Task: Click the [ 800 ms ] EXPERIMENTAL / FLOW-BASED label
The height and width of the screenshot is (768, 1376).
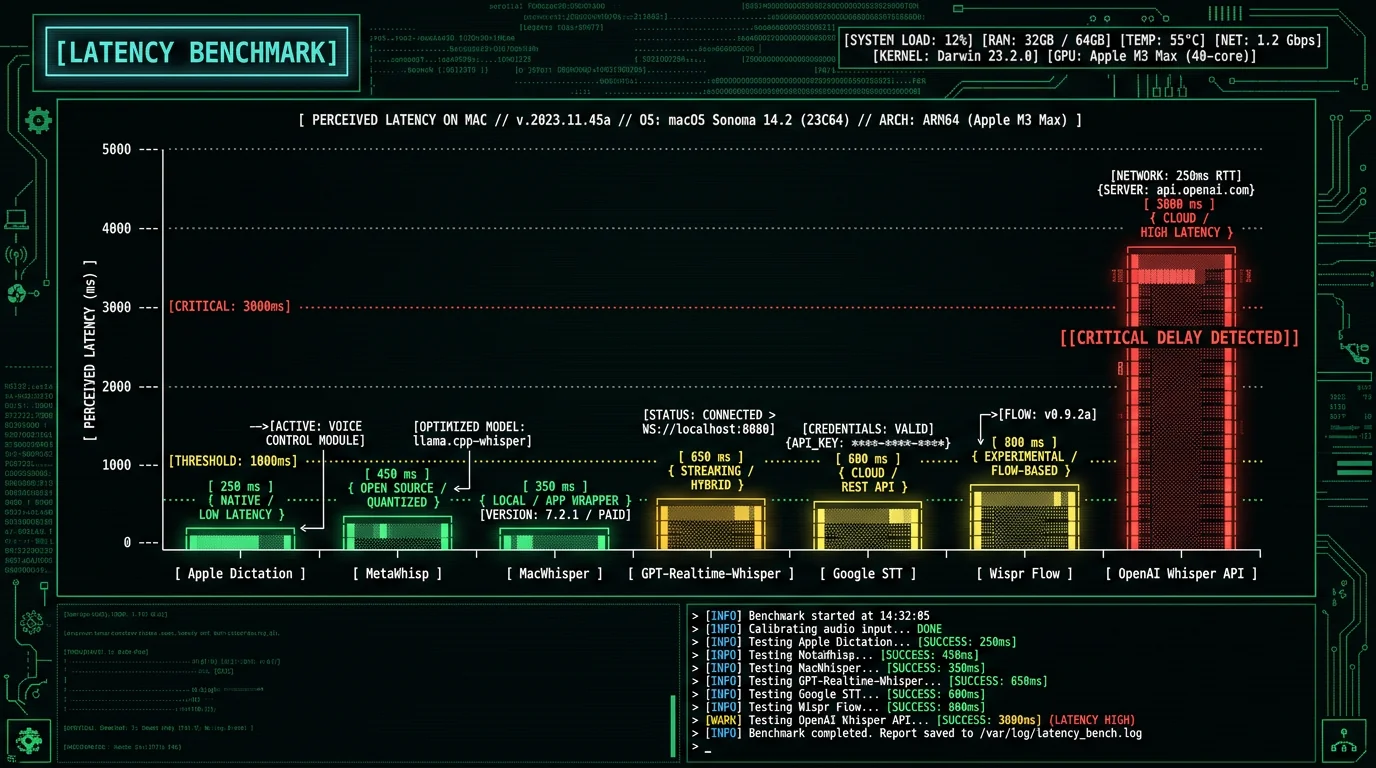Action: coord(1025,456)
